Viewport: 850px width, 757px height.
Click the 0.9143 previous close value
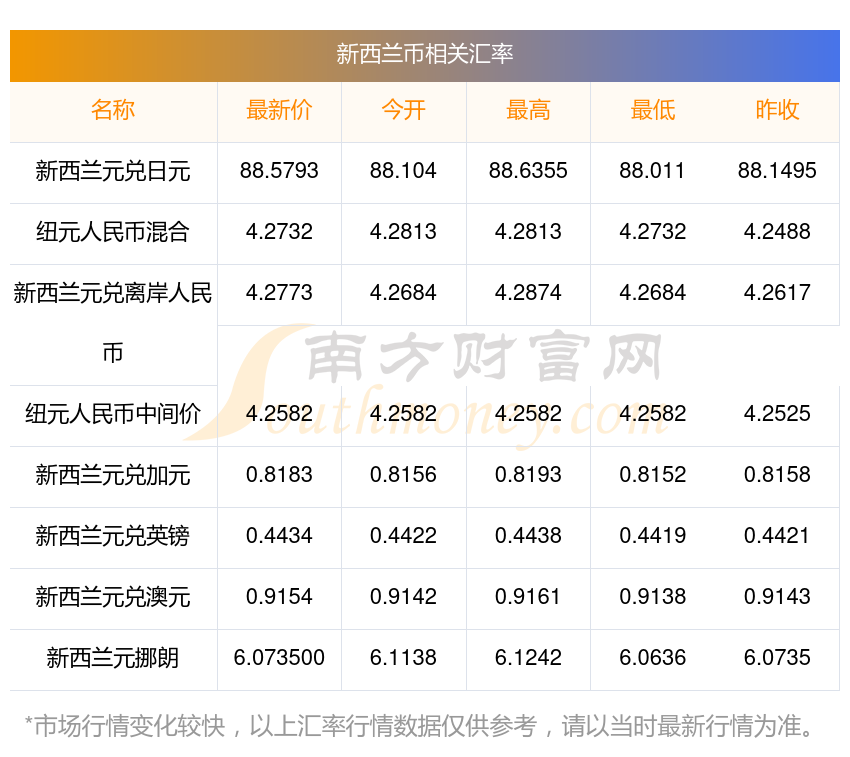[777, 596]
